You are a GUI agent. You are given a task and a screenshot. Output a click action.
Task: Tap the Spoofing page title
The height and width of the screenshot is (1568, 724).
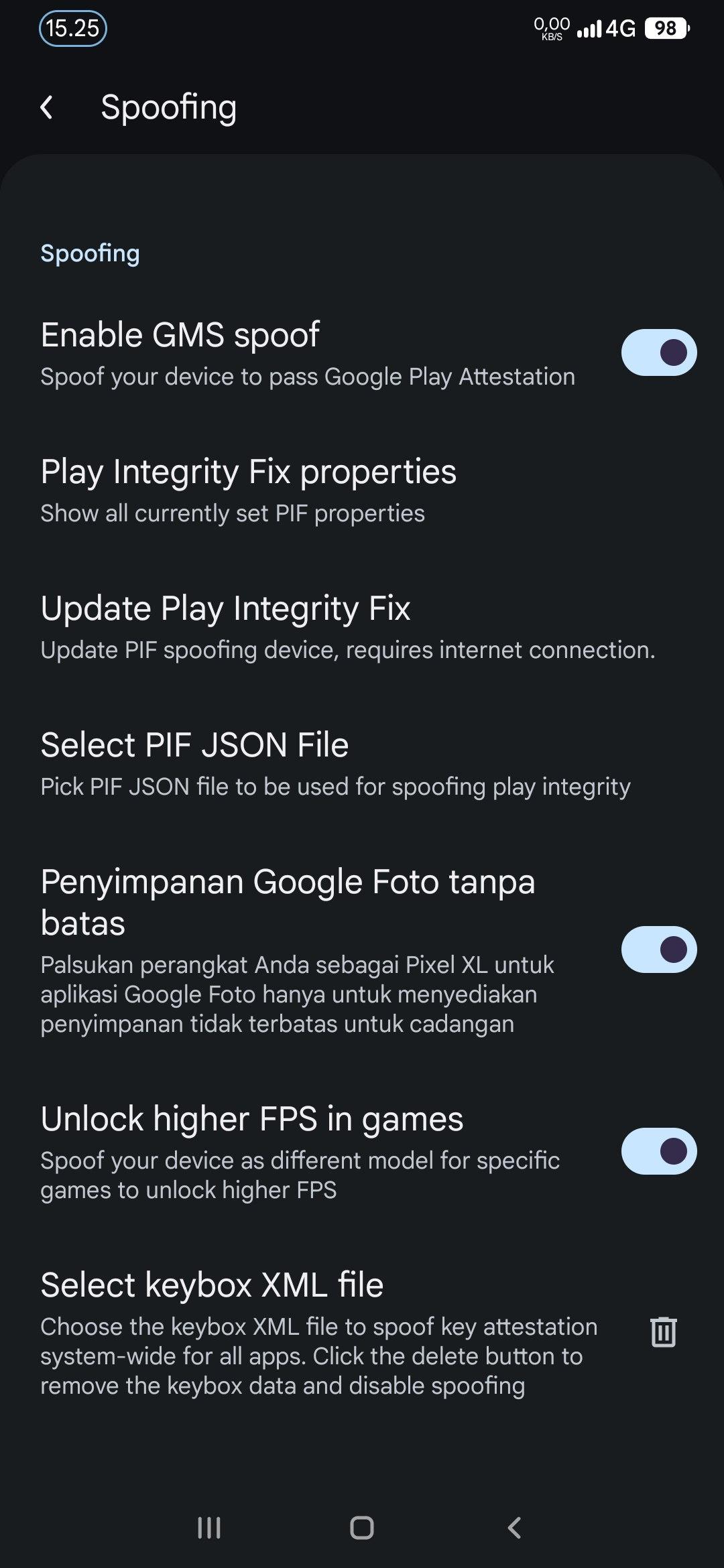(x=168, y=107)
